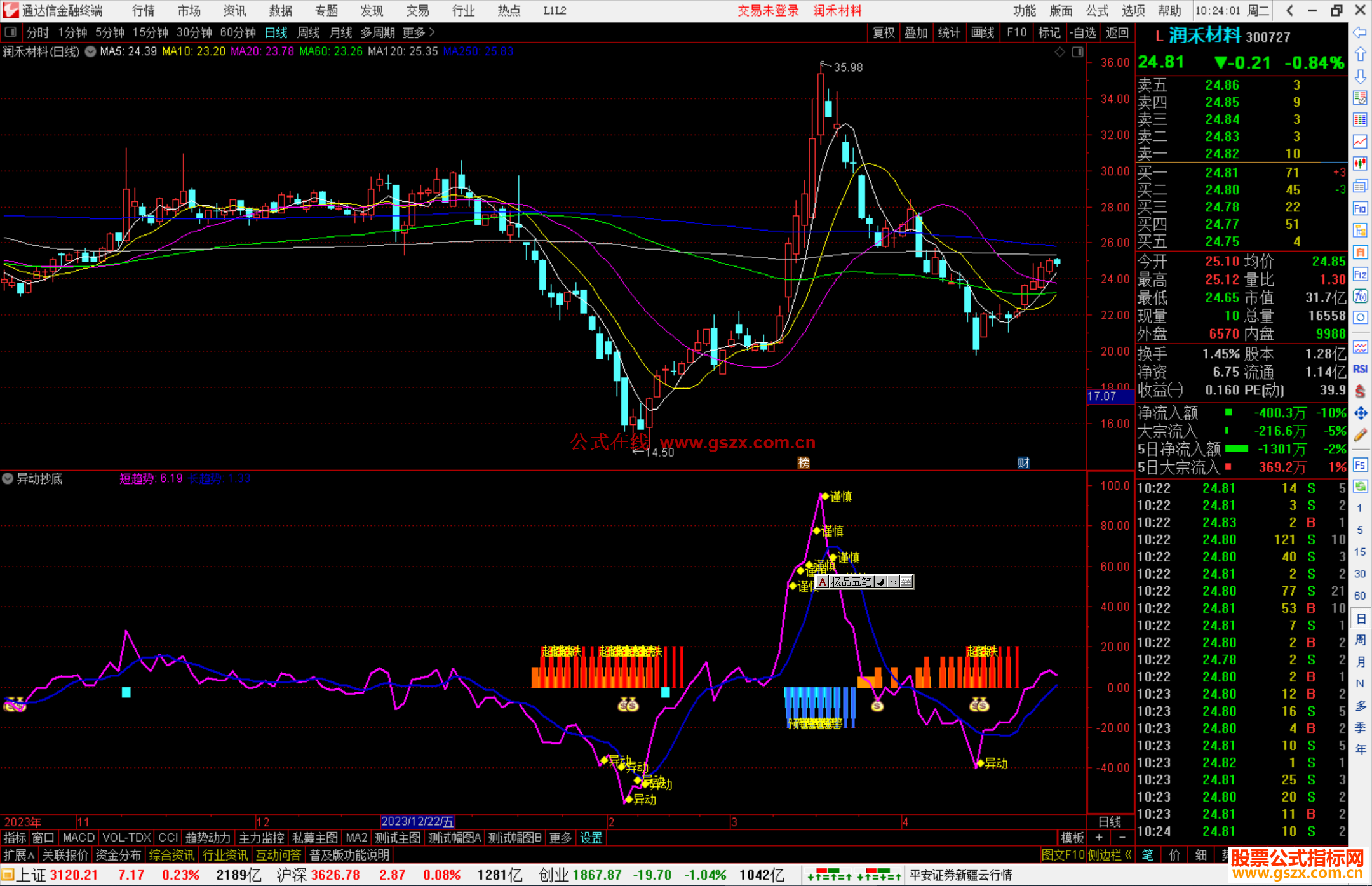Toggle the 润禾材料(日线) main chart circle

[91, 51]
